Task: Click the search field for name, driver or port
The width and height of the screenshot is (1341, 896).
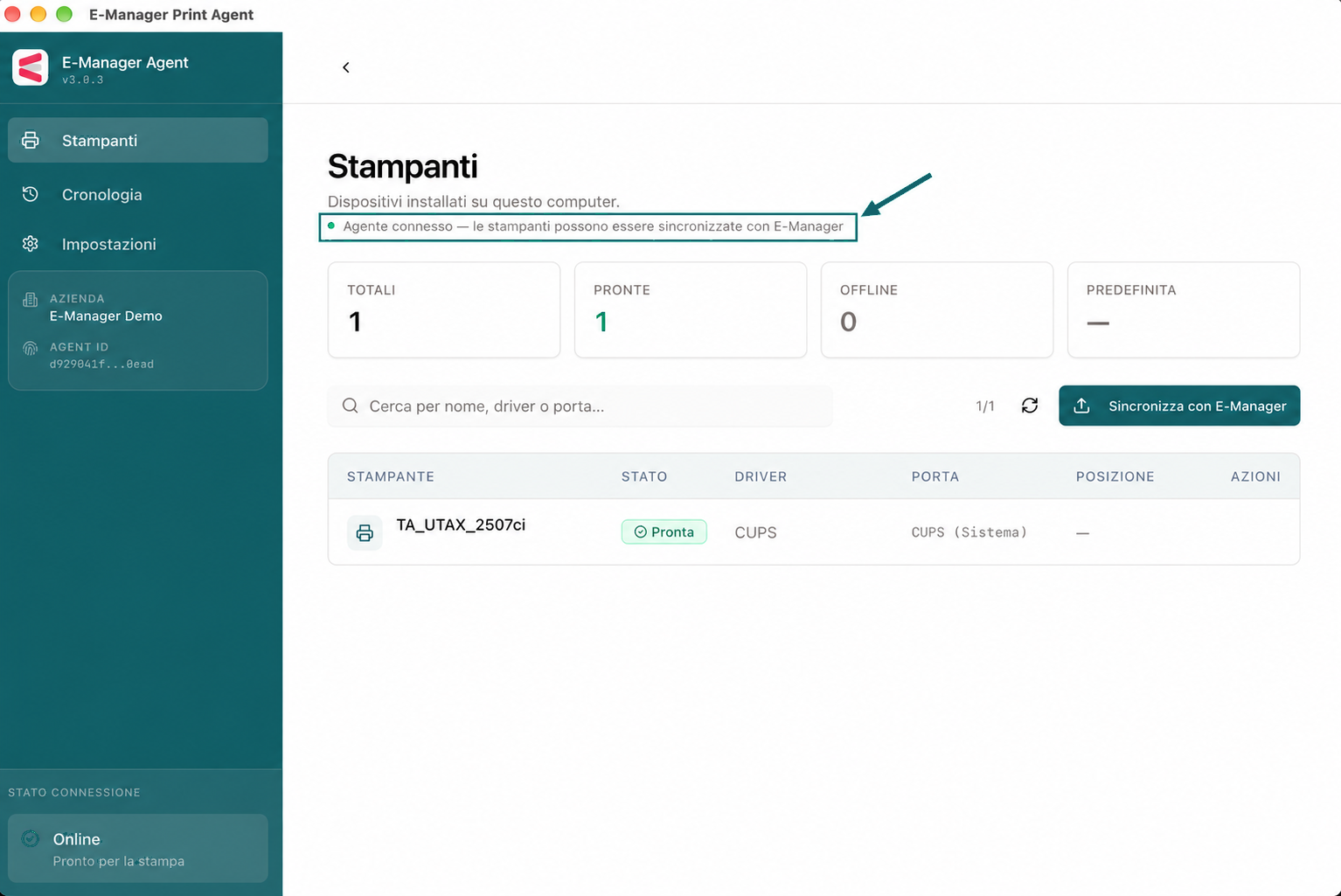Action: click(580, 406)
